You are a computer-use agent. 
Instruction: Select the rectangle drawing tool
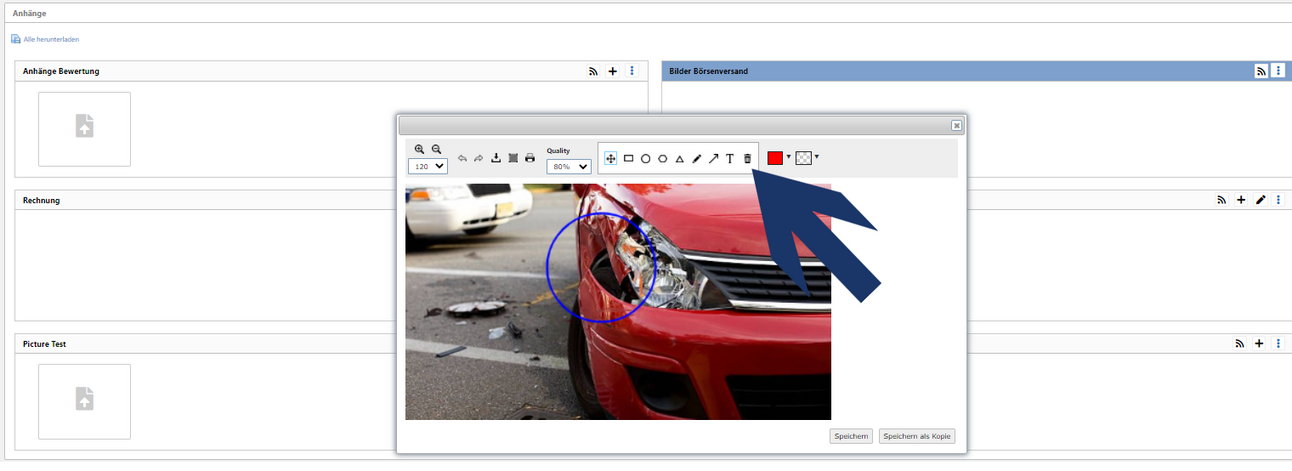(629, 158)
